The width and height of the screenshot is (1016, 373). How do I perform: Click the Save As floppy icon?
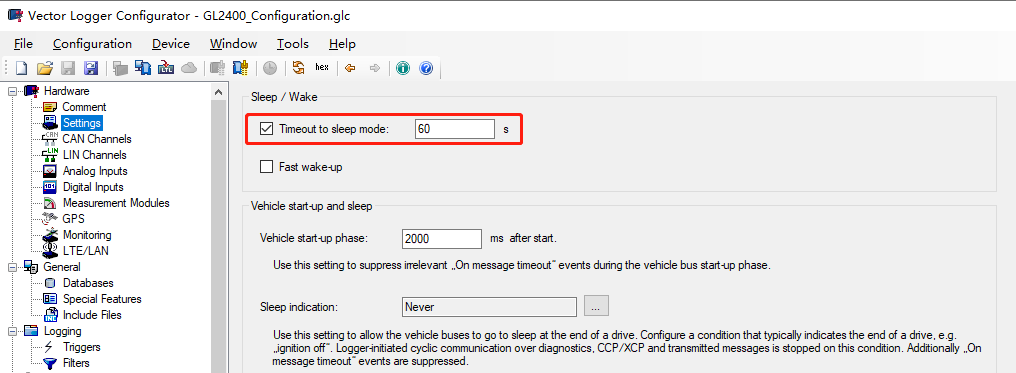91,68
